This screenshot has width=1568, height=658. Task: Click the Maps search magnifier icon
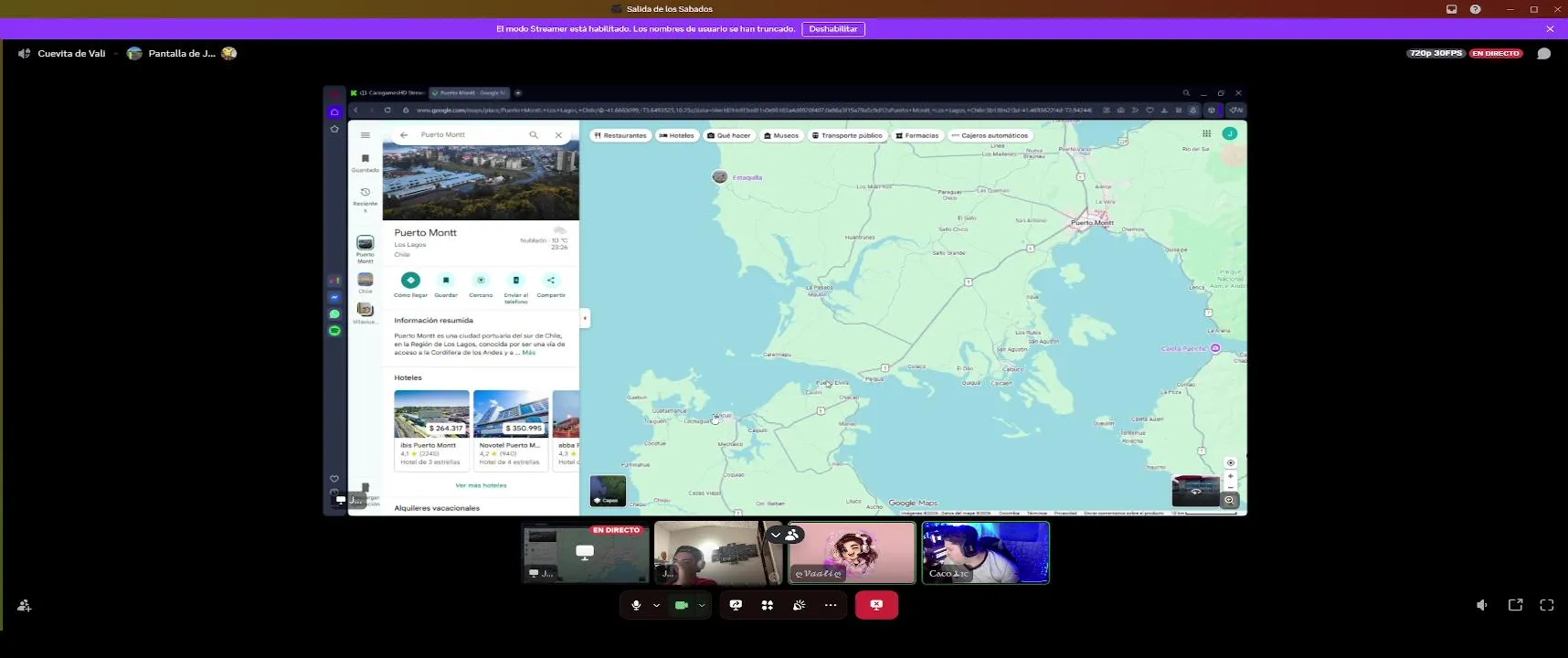(534, 134)
